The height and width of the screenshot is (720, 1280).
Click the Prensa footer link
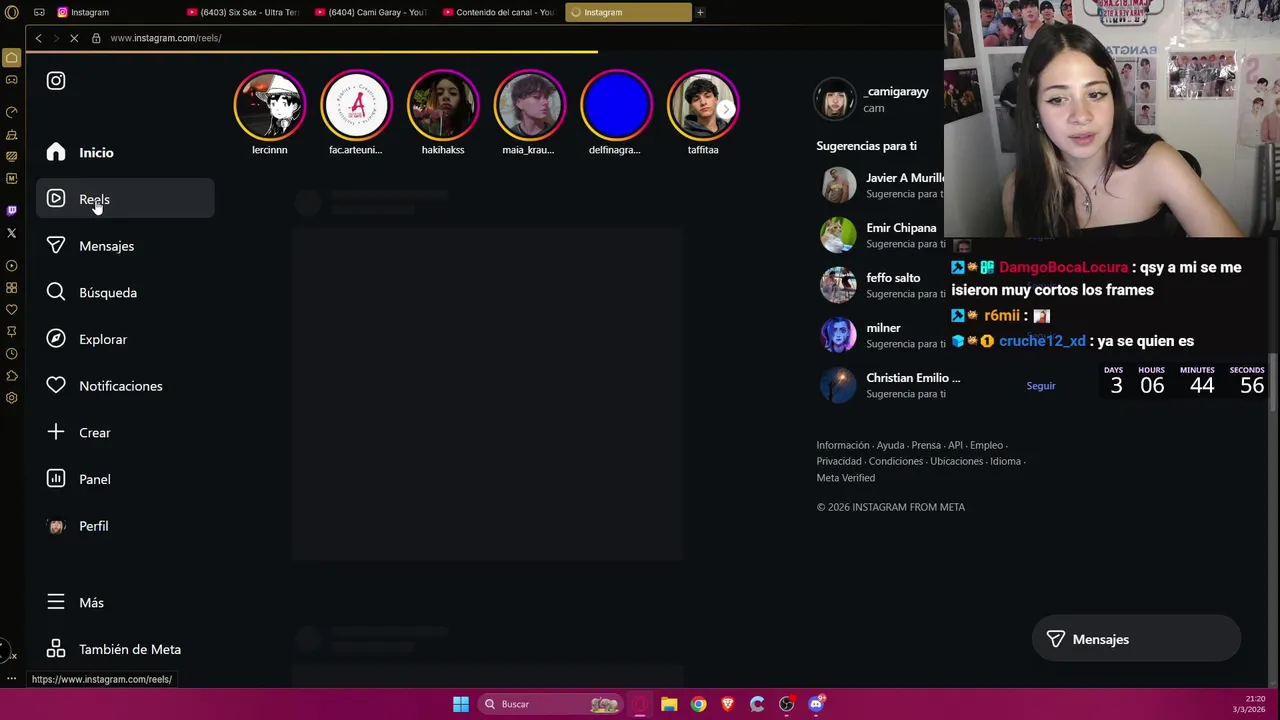click(x=926, y=446)
